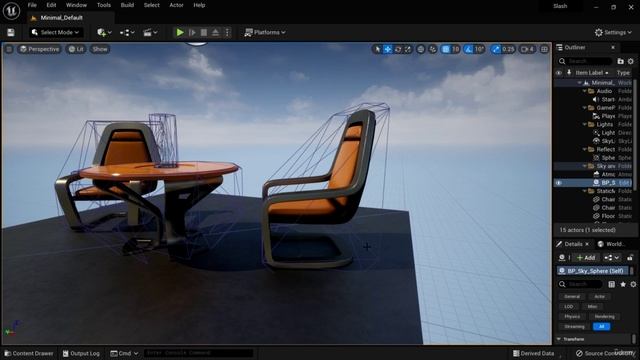Open the viewport options hamburger menu
This screenshot has width=640, height=360.
coord(9,49)
